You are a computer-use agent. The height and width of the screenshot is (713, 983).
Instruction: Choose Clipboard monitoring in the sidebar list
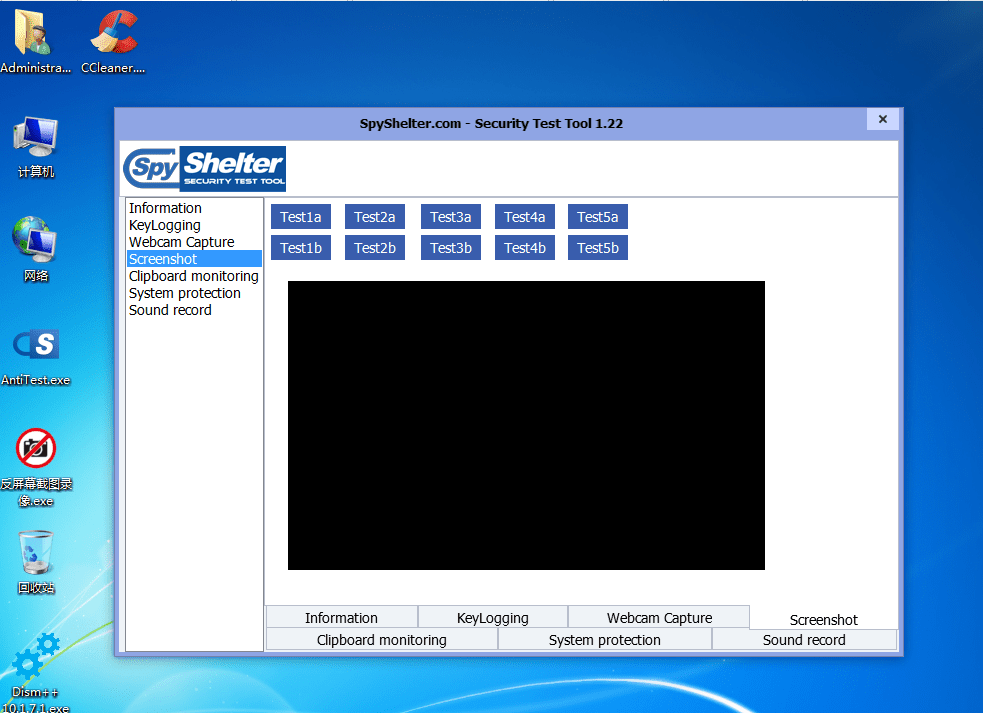(193, 276)
